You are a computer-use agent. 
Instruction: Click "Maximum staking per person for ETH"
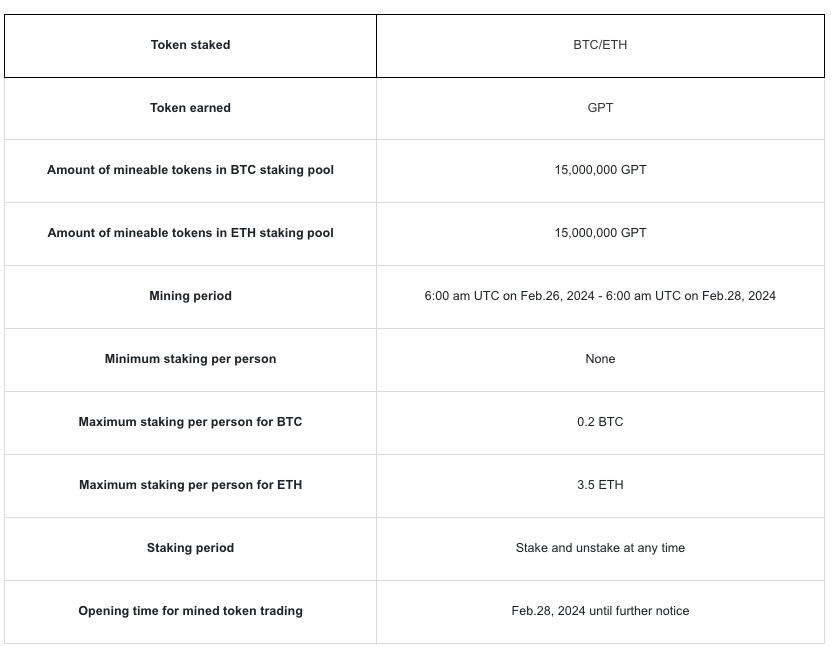pyautogui.click(x=190, y=485)
